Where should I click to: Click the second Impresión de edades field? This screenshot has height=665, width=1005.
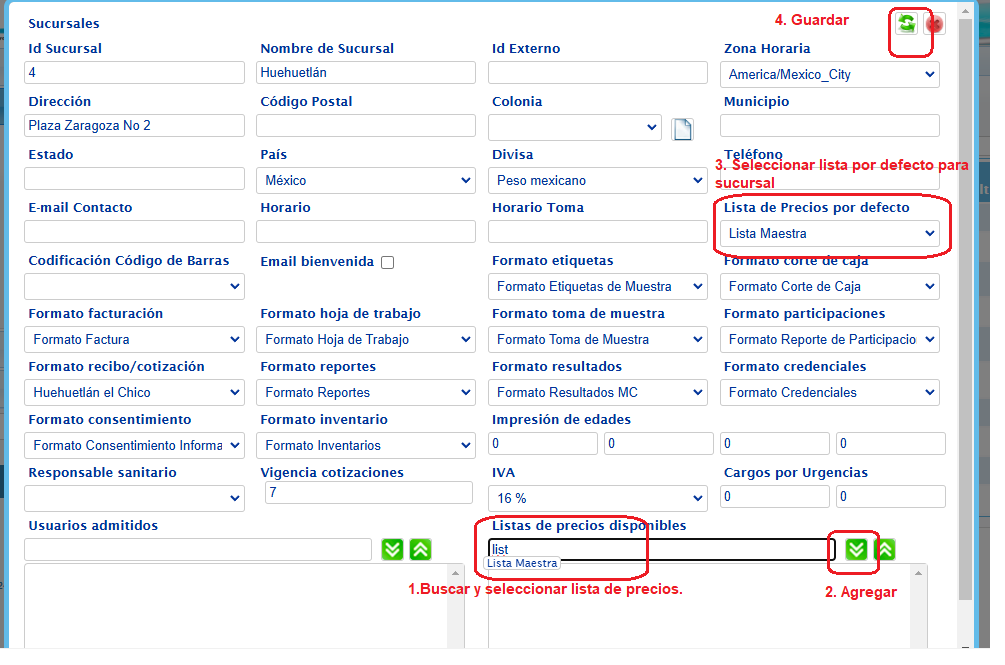tap(658, 443)
